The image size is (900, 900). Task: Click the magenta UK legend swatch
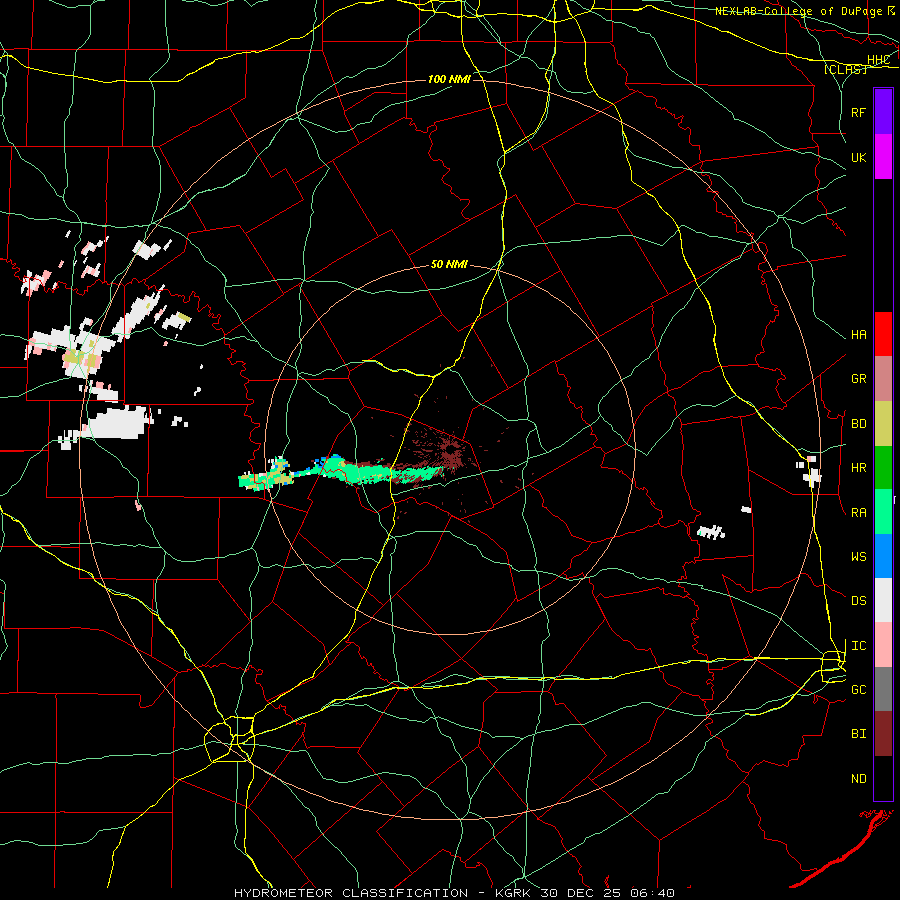click(883, 157)
